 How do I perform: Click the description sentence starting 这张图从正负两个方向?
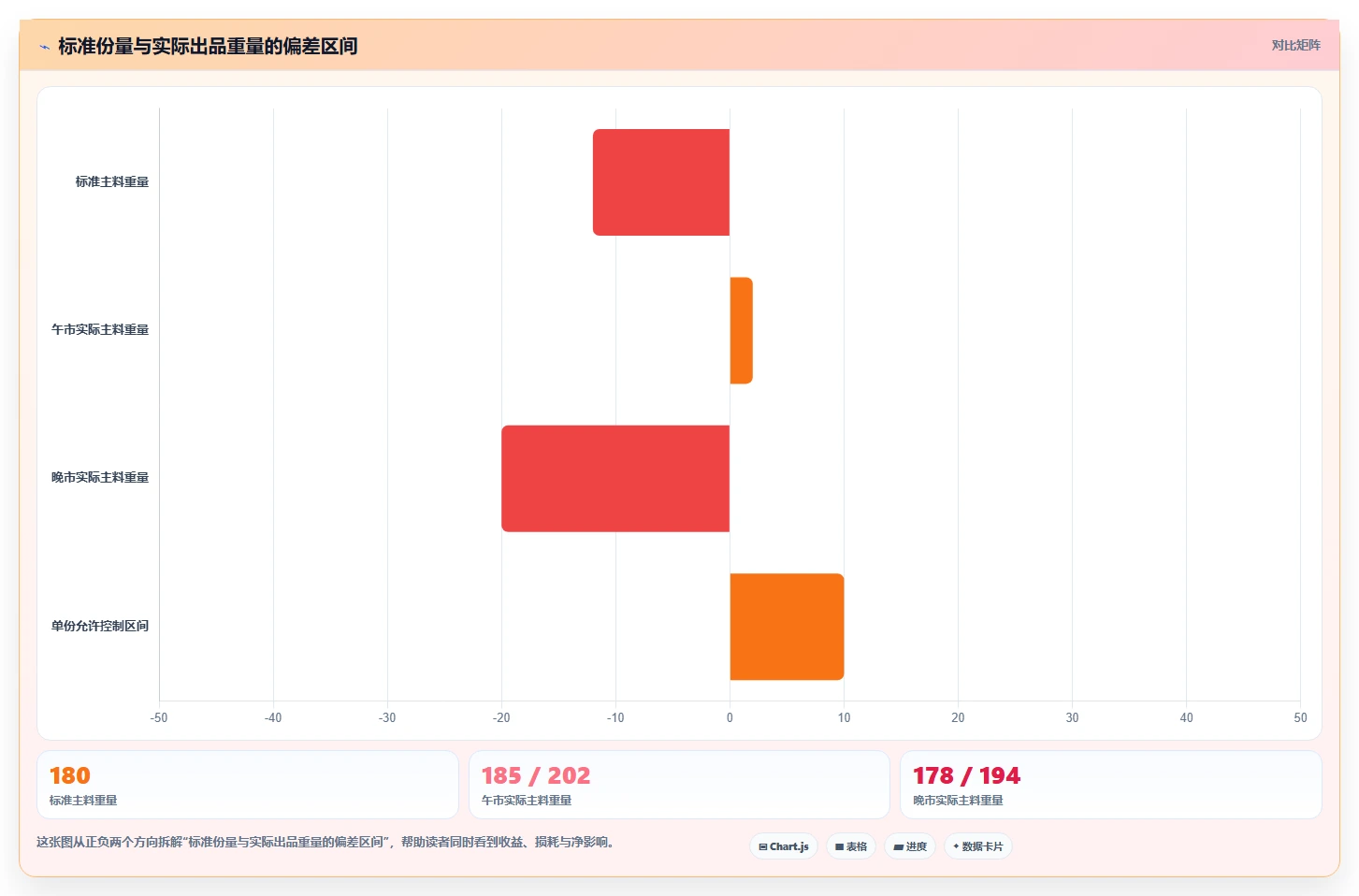pyautogui.click(x=327, y=842)
